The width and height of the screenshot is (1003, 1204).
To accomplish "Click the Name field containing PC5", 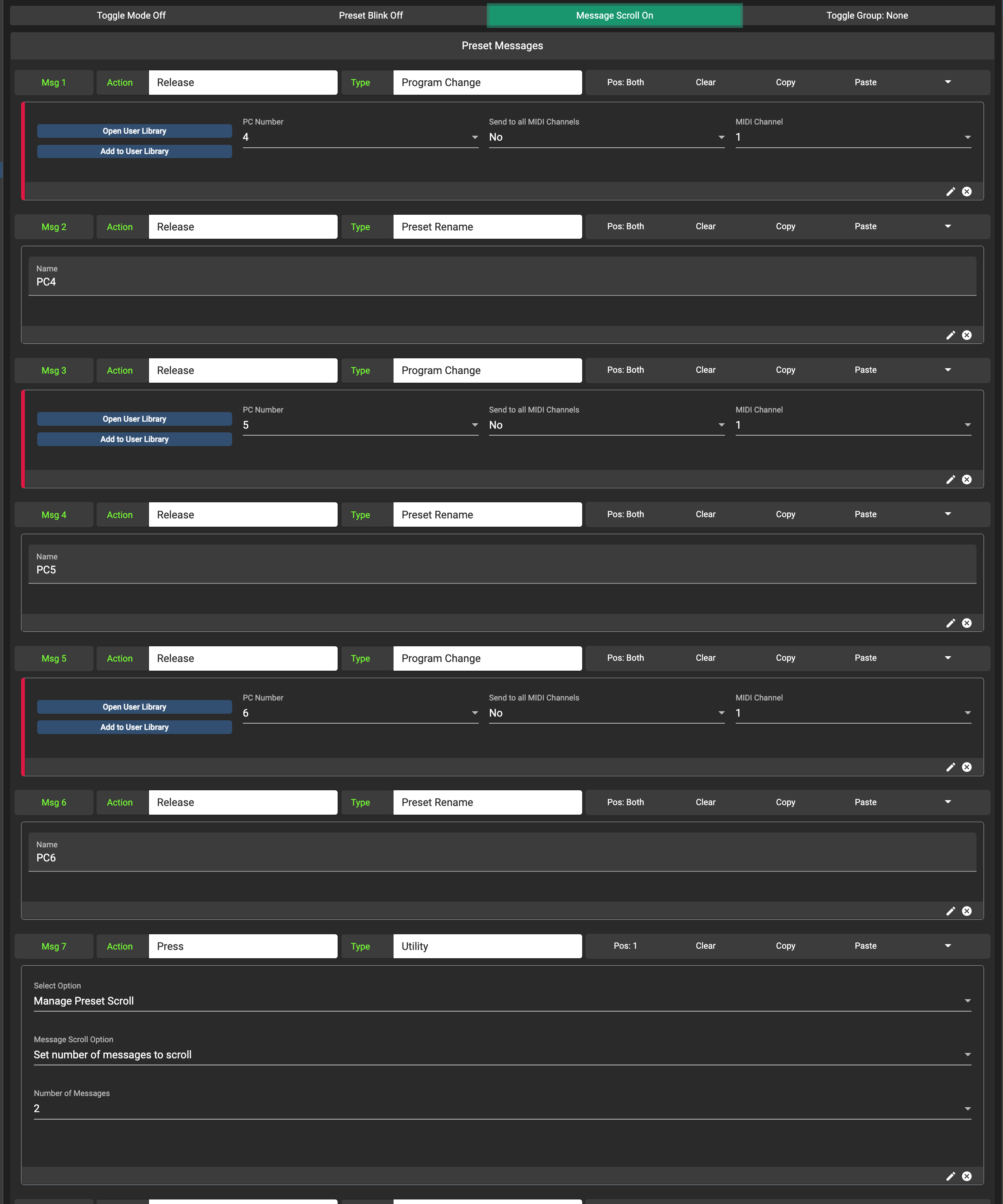I will tap(502, 564).
